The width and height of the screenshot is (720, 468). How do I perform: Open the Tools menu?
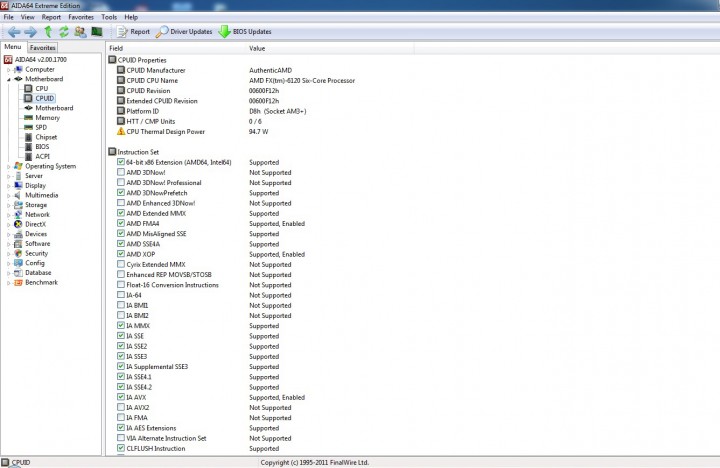coord(109,17)
